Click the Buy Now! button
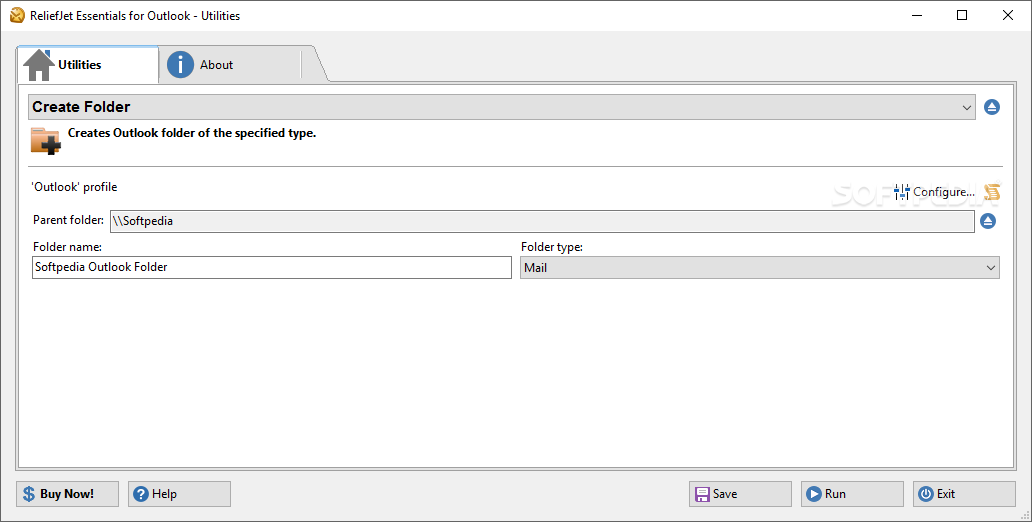 [67, 494]
